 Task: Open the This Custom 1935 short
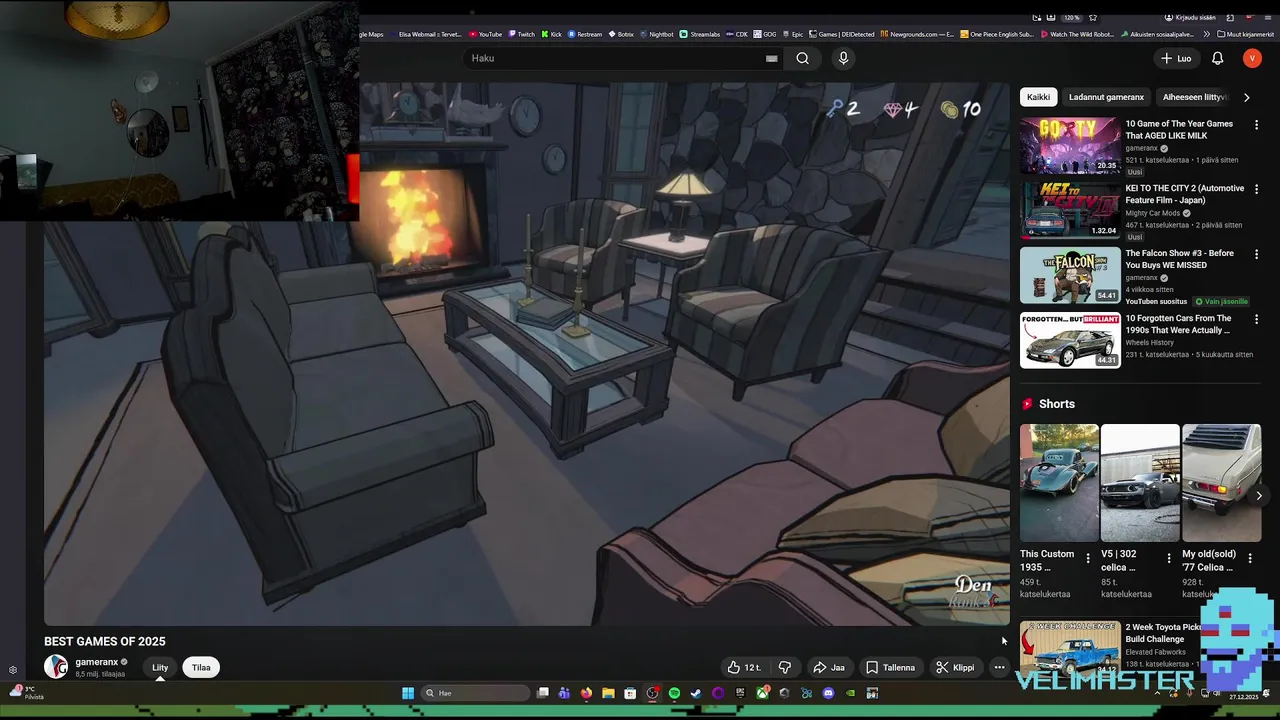(x=1059, y=483)
